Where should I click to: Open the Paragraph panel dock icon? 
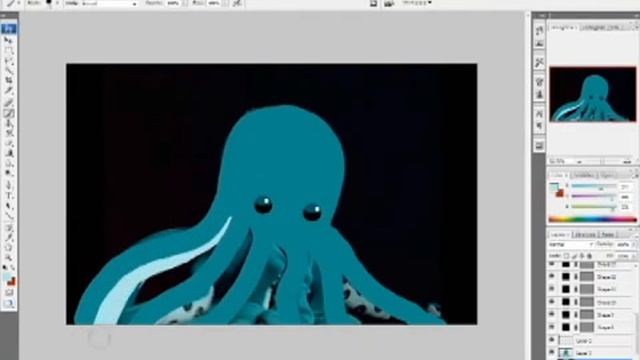[x=539, y=126]
